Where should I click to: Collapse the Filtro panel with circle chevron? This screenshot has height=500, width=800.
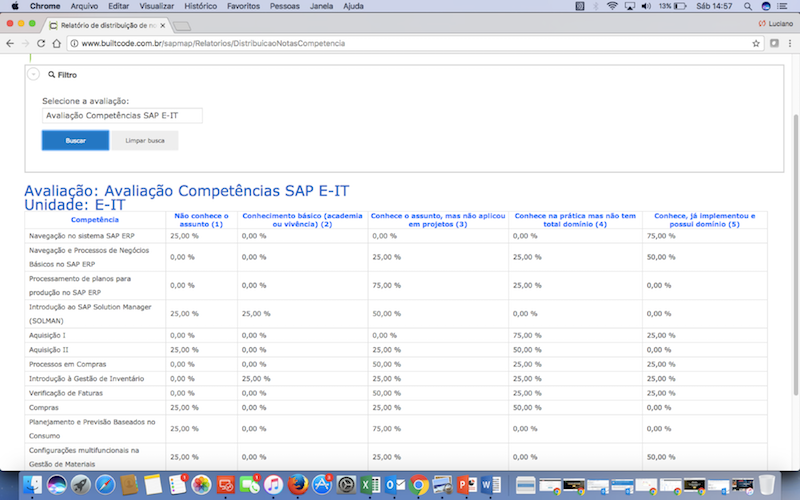(33, 74)
